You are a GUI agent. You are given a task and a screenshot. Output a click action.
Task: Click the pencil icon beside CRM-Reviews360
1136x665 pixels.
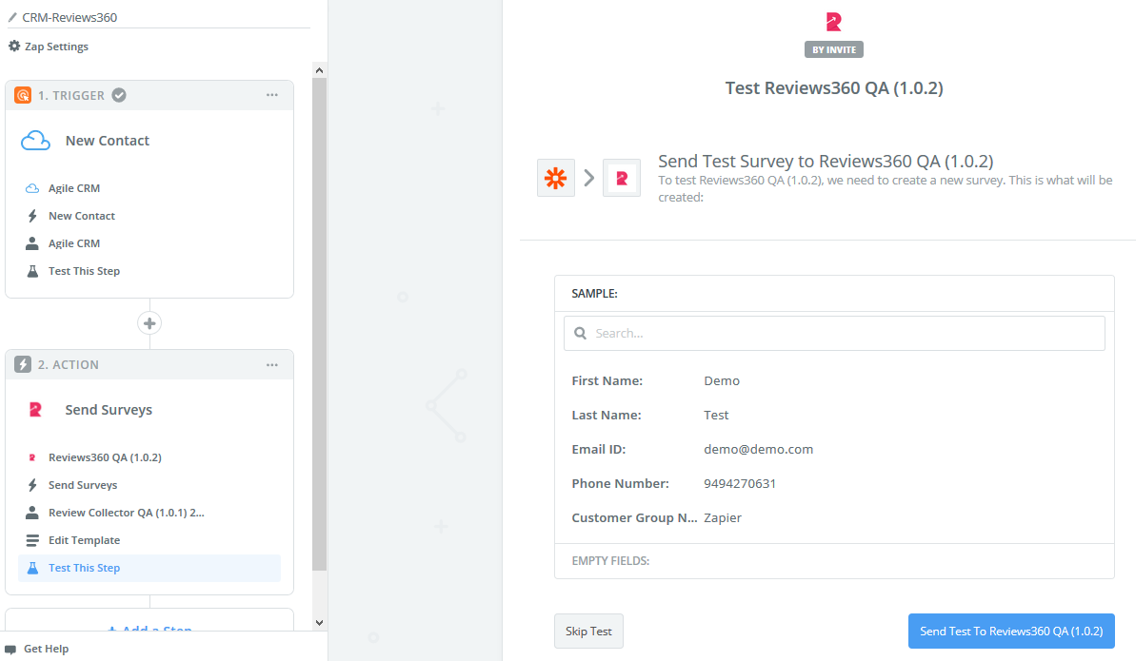click(12, 17)
